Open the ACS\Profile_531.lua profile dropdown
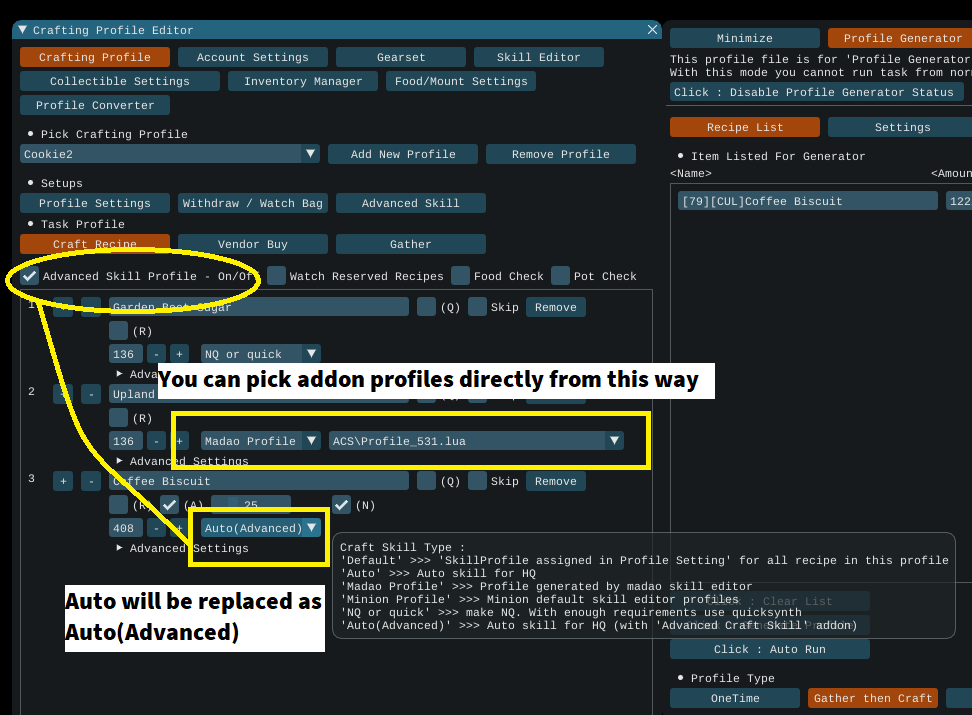This screenshot has width=972, height=715. point(615,441)
